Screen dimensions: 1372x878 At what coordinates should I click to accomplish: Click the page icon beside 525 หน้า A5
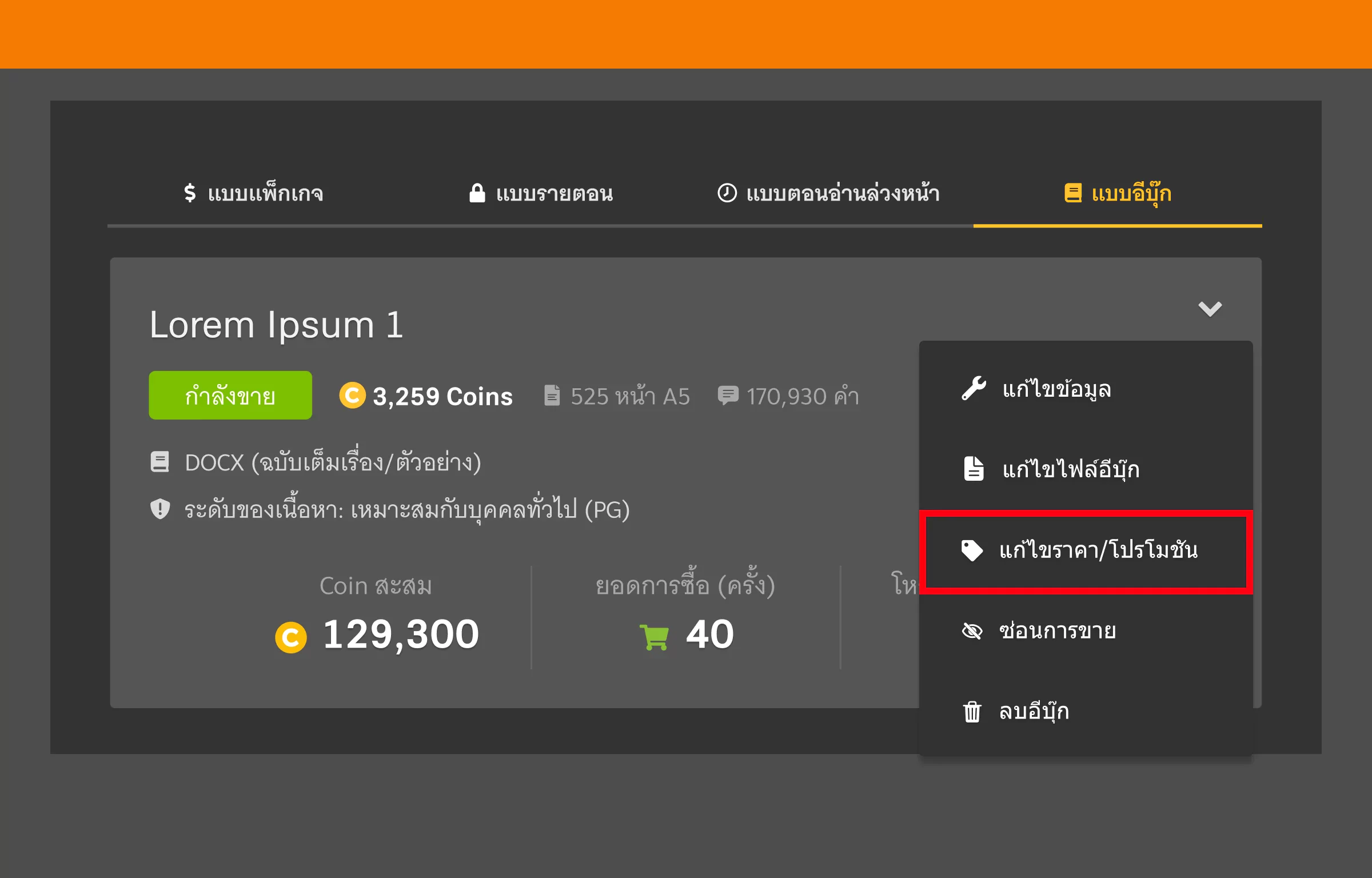[552, 395]
